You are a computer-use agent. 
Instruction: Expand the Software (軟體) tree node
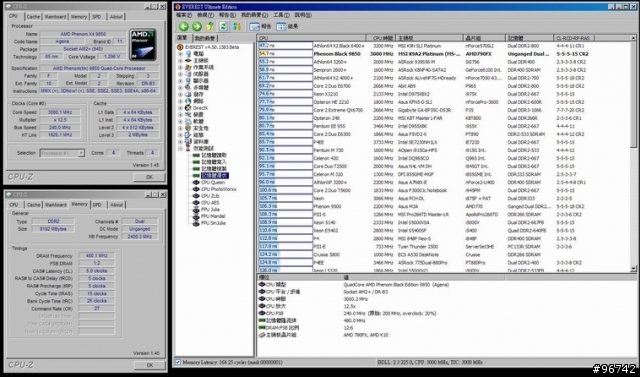(x=180, y=121)
